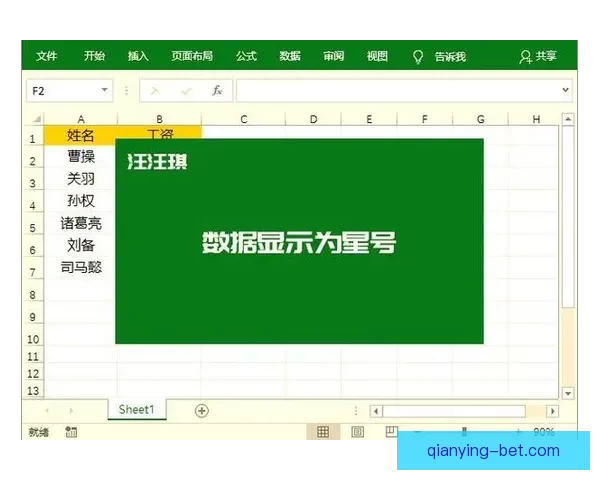
Task: Select column F header
Action: point(425,119)
